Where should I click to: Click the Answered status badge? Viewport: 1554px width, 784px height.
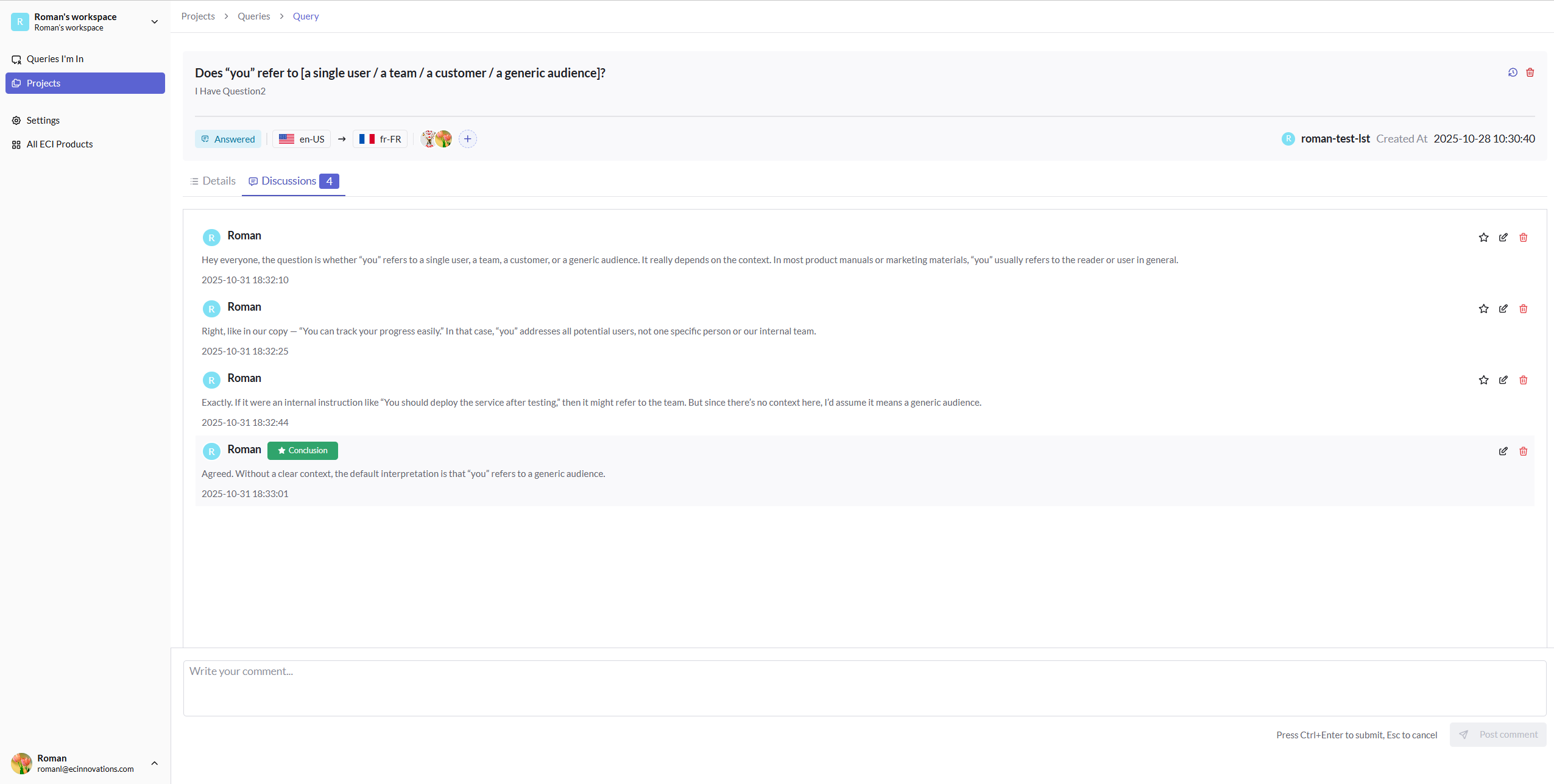228,139
